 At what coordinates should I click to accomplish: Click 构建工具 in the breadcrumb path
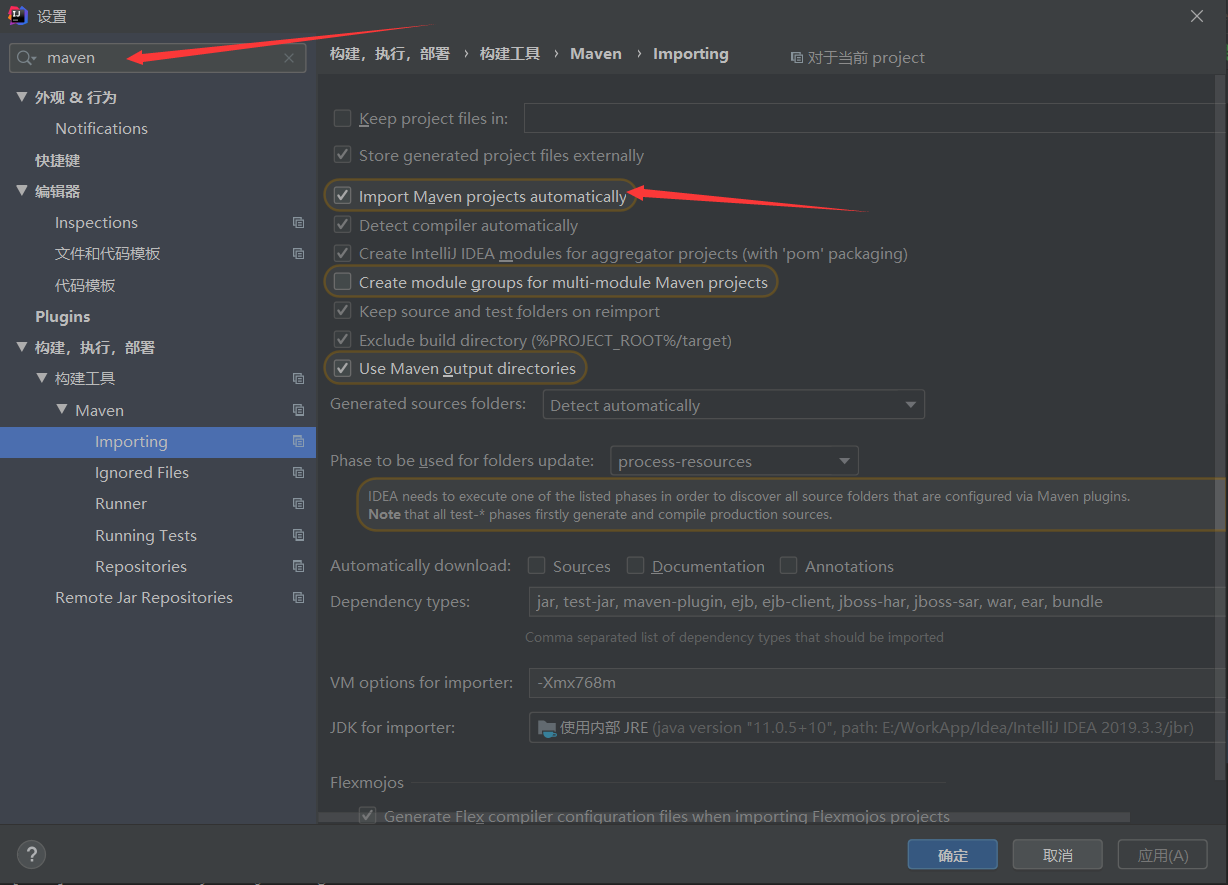(510, 54)
